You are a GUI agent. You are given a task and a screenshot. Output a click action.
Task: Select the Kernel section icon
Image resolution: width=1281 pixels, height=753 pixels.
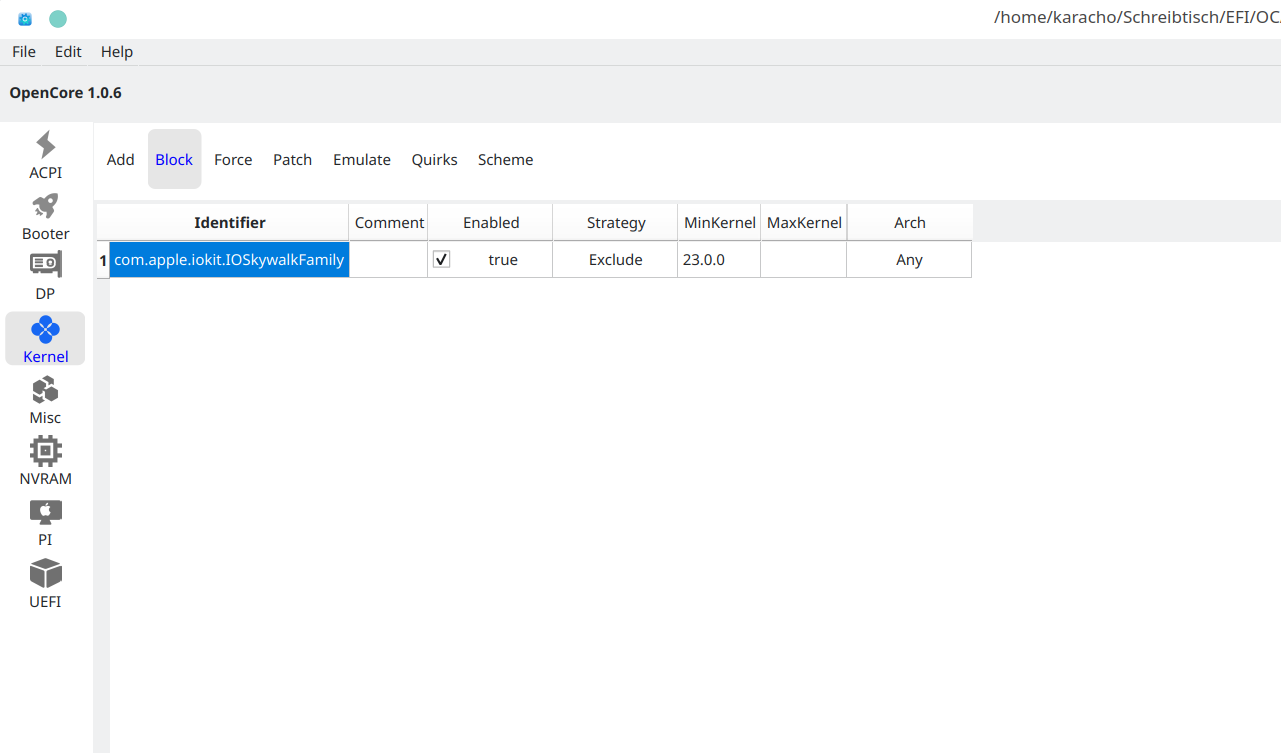(x=45, y=329)
